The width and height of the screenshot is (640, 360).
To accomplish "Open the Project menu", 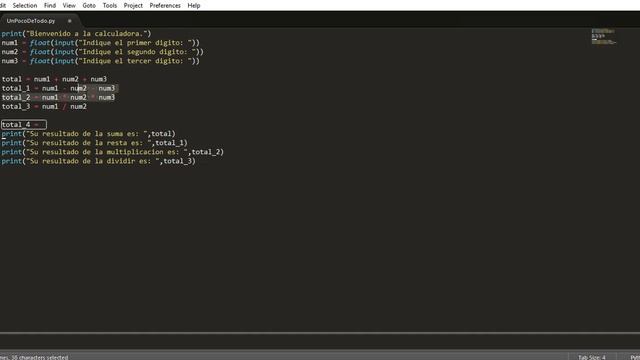I will [133, 6].
